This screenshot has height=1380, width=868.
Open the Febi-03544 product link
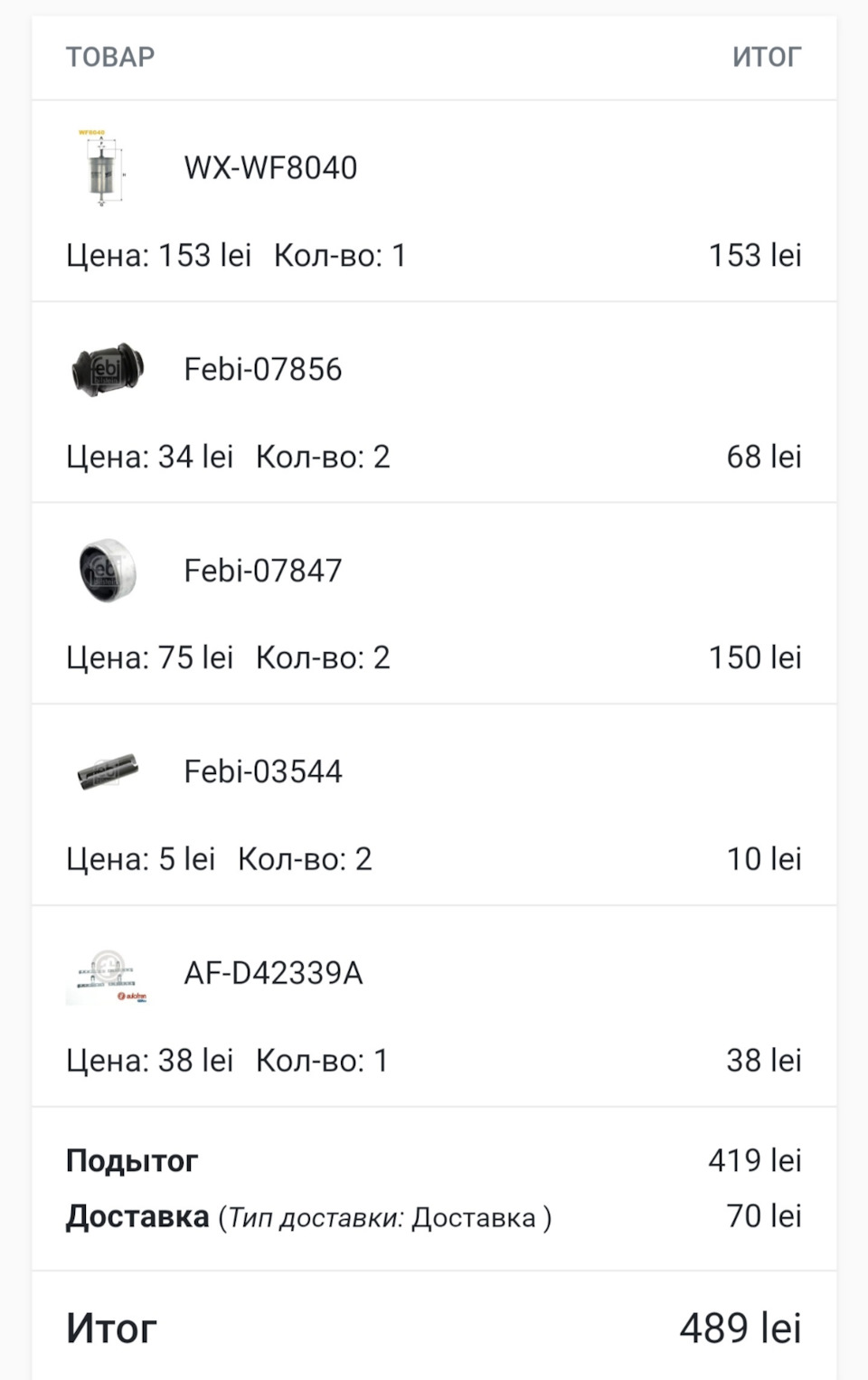263,771
